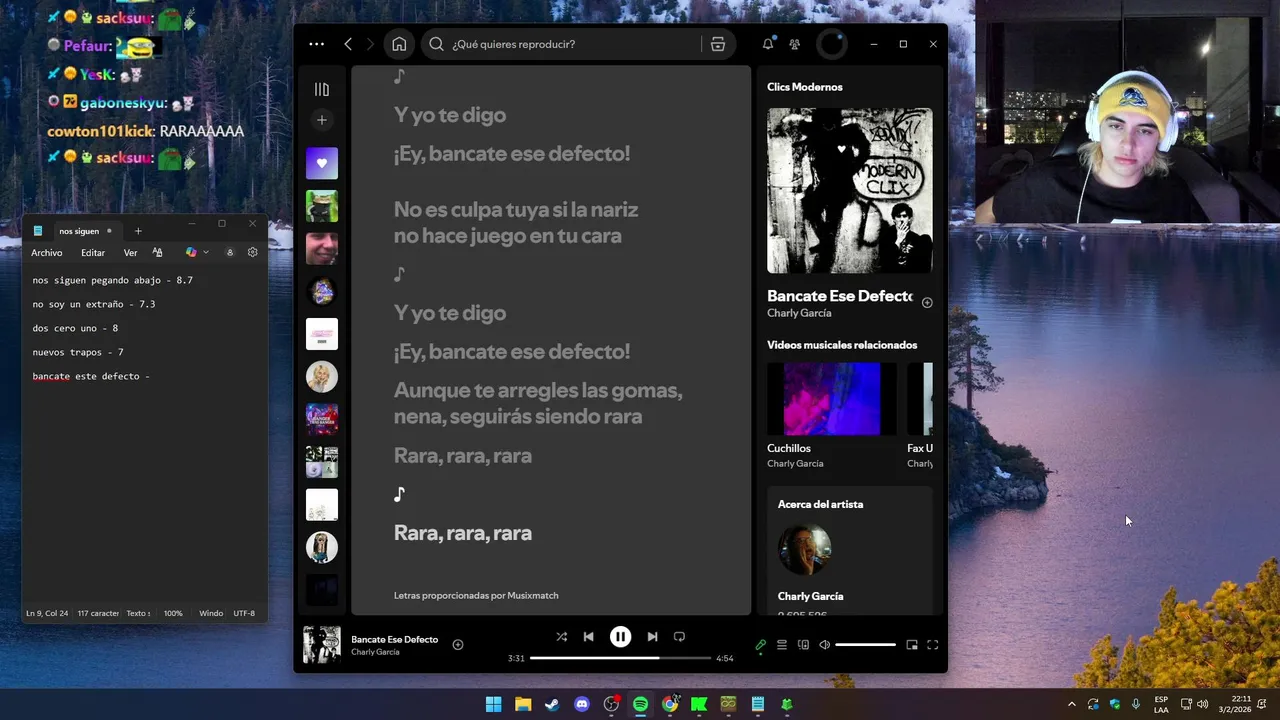
Task: Click the lyric line Rara, rara, rara at bottom
Action: click(x=463, y=533)
